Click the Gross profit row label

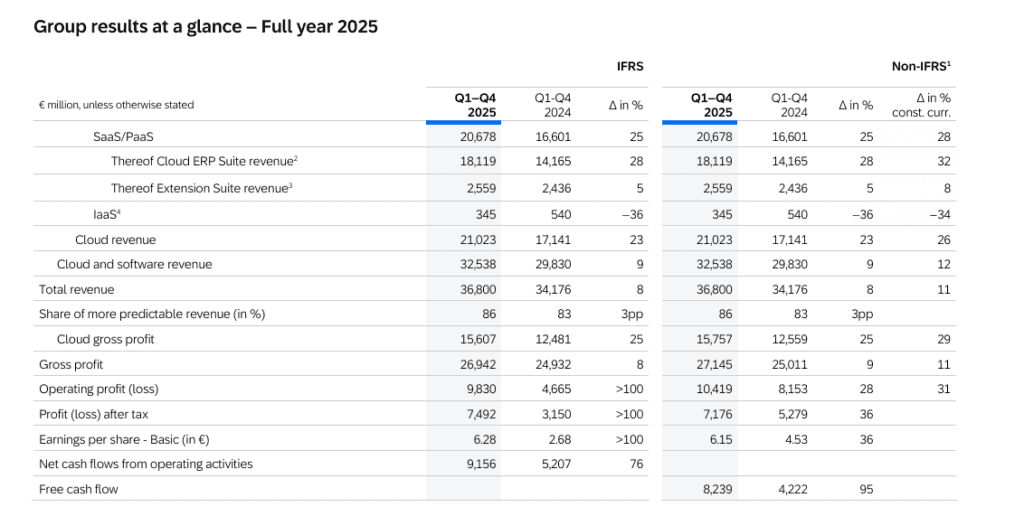pyautogui.click(x=71, y=365)
